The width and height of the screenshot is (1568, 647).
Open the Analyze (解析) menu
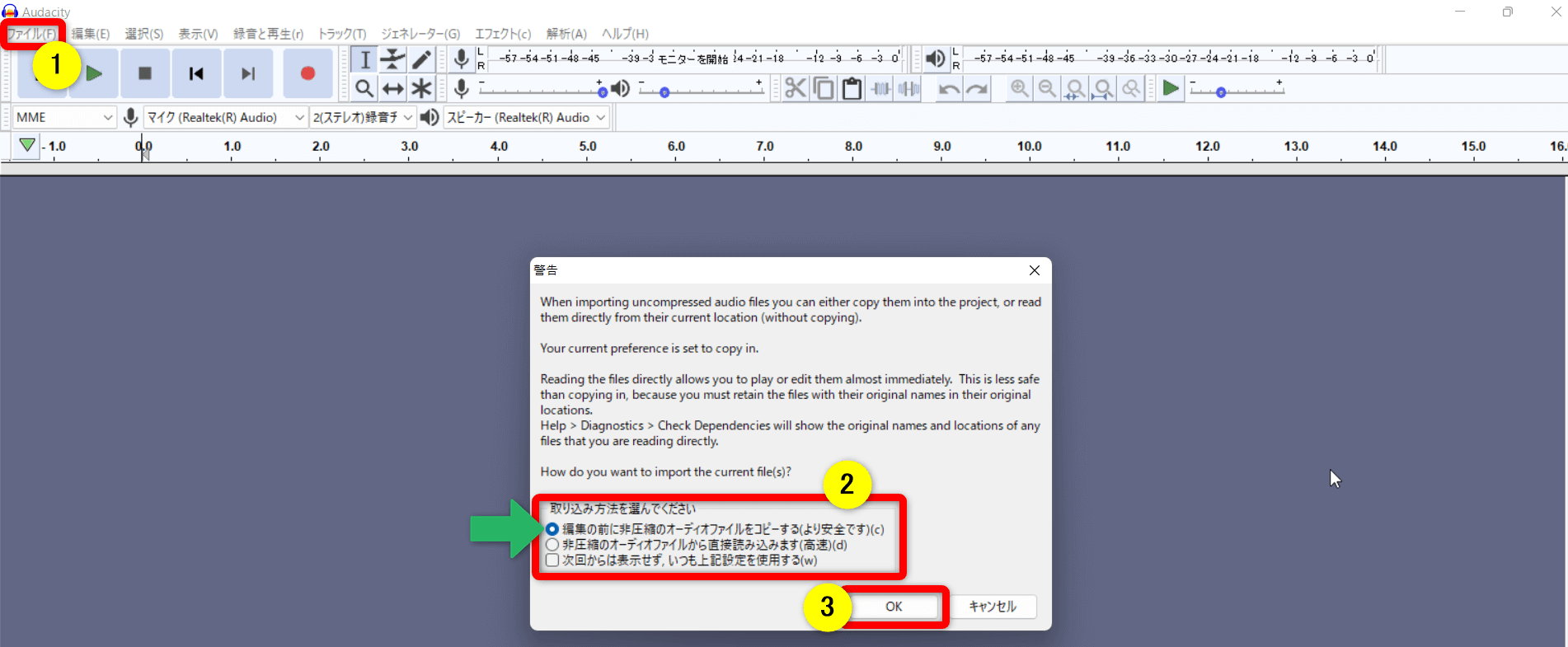click(x=566, y=34)
